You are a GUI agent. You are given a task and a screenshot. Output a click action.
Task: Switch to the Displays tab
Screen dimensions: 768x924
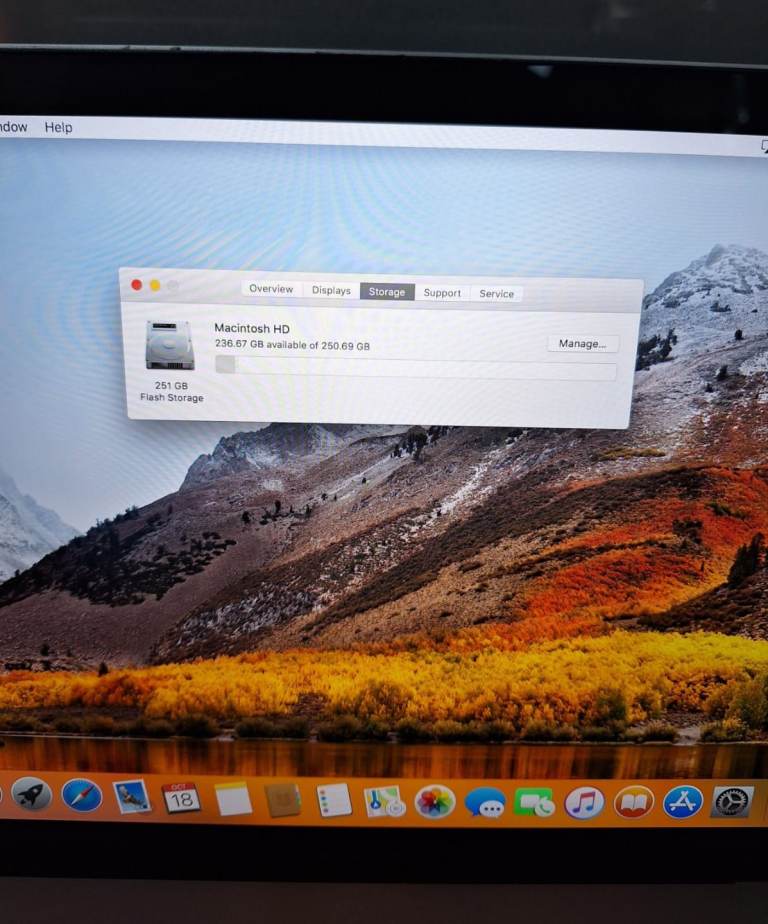point(331,291)
